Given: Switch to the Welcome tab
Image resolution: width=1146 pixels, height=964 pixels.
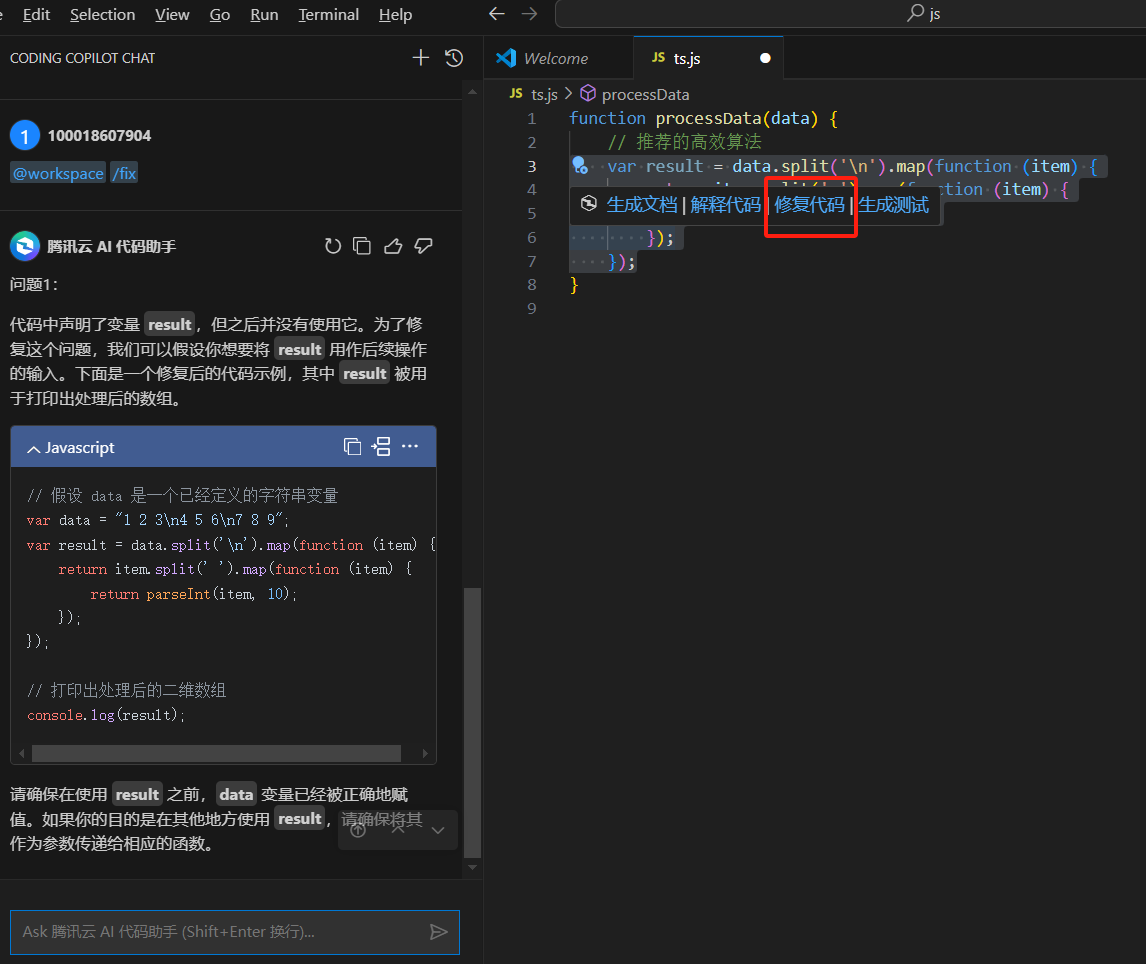Looking at the screenshot, I should coord(558,58).
